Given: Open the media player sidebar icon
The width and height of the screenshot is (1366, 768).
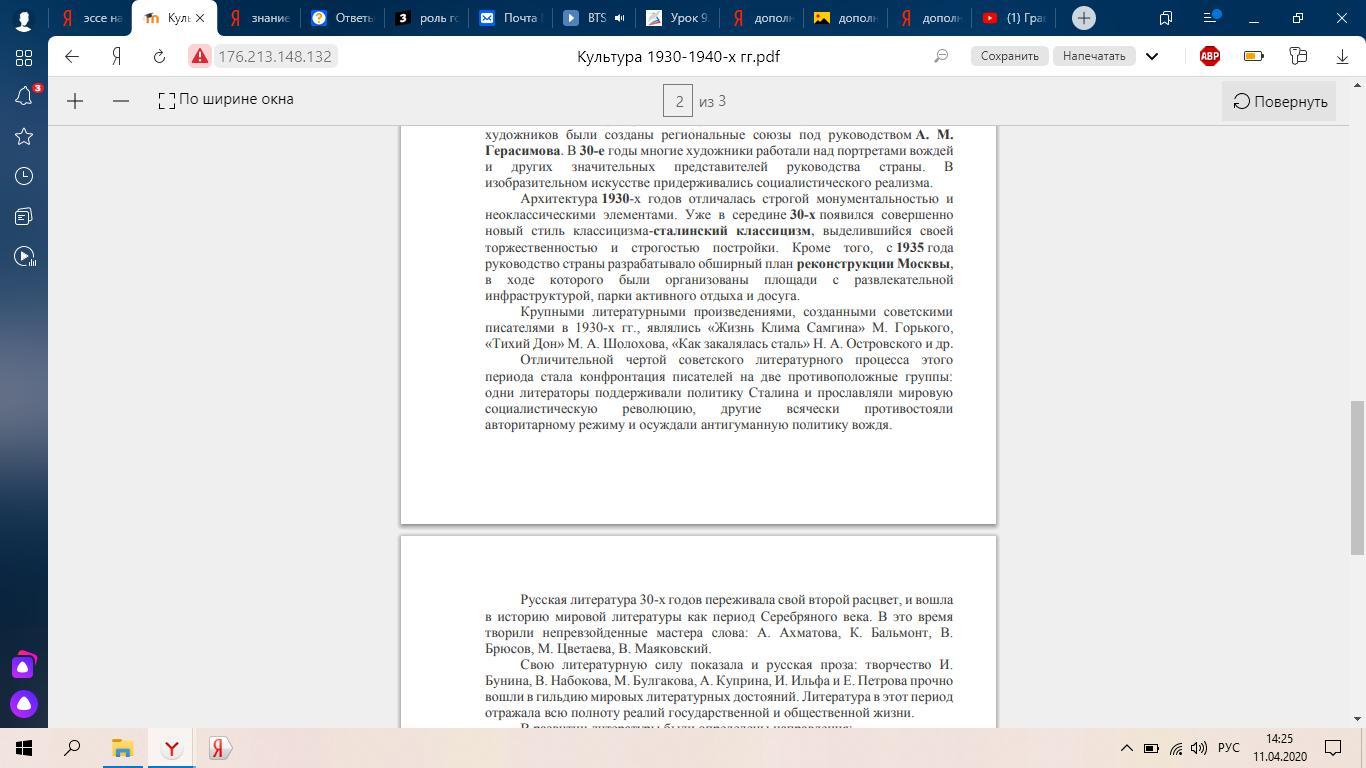Looking at the screenshot, I should (24, 256).
